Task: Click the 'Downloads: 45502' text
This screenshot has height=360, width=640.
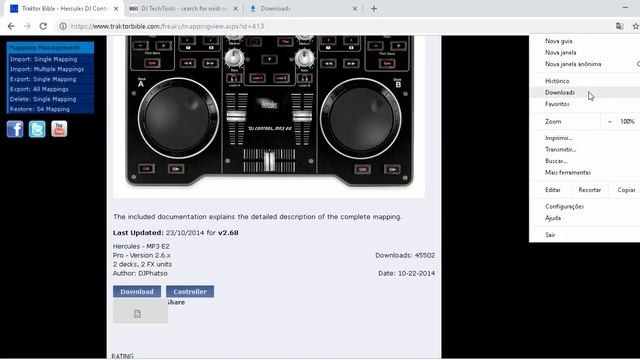Action: (x=405, y=255)
